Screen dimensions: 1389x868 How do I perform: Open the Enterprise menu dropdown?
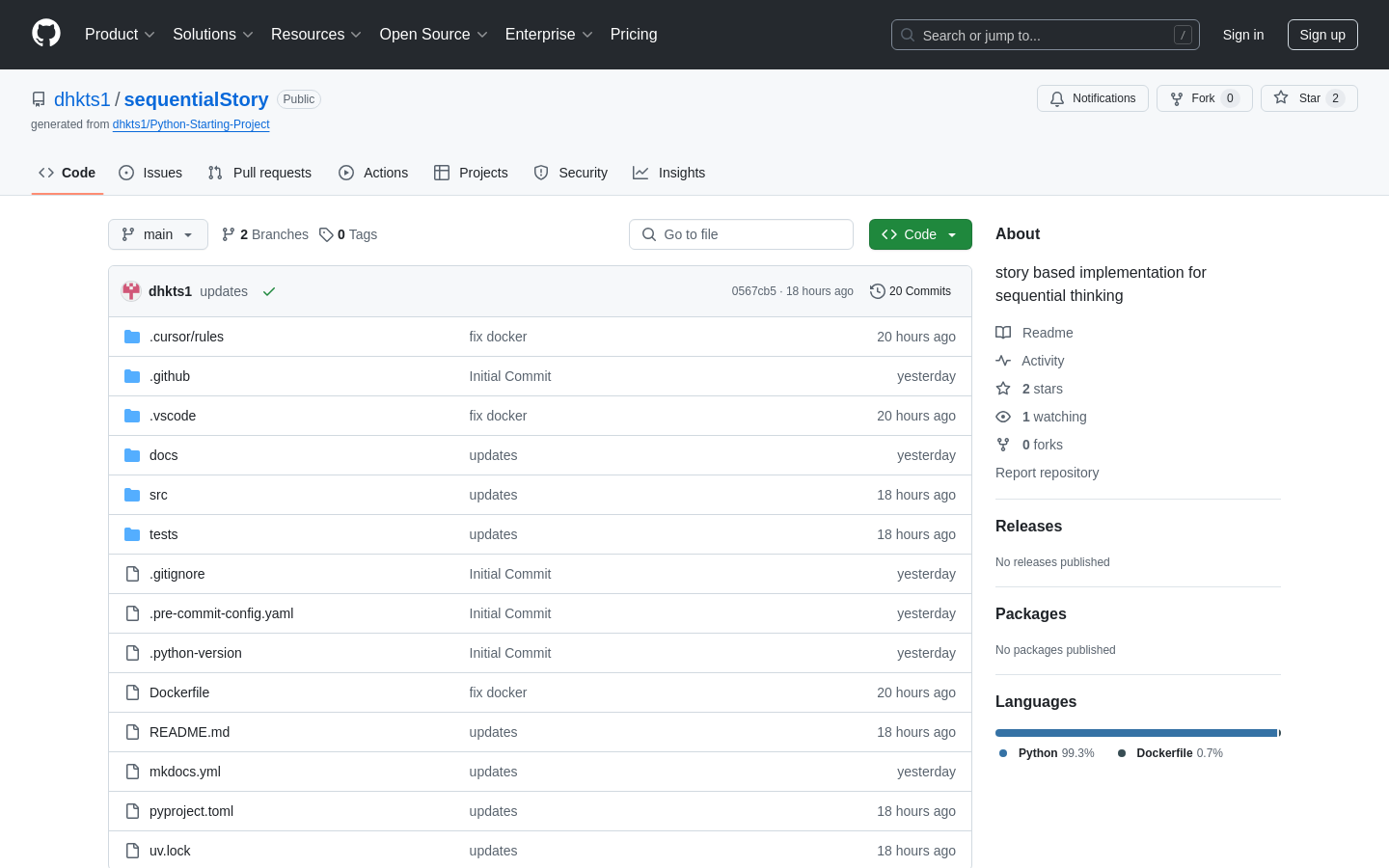click(x=549, y=35)
